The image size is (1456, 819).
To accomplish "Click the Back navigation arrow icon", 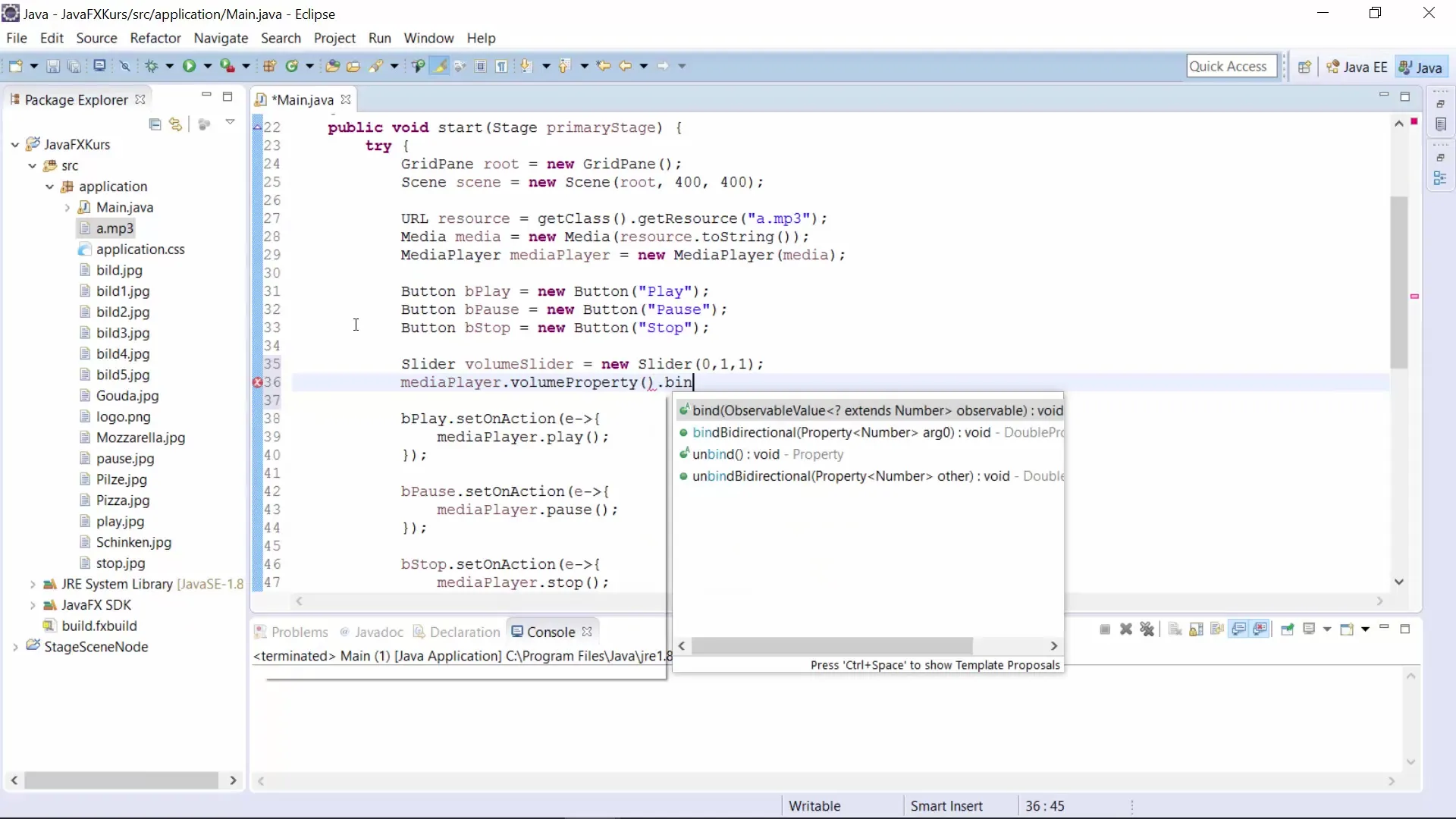I will tap(626, 66).
